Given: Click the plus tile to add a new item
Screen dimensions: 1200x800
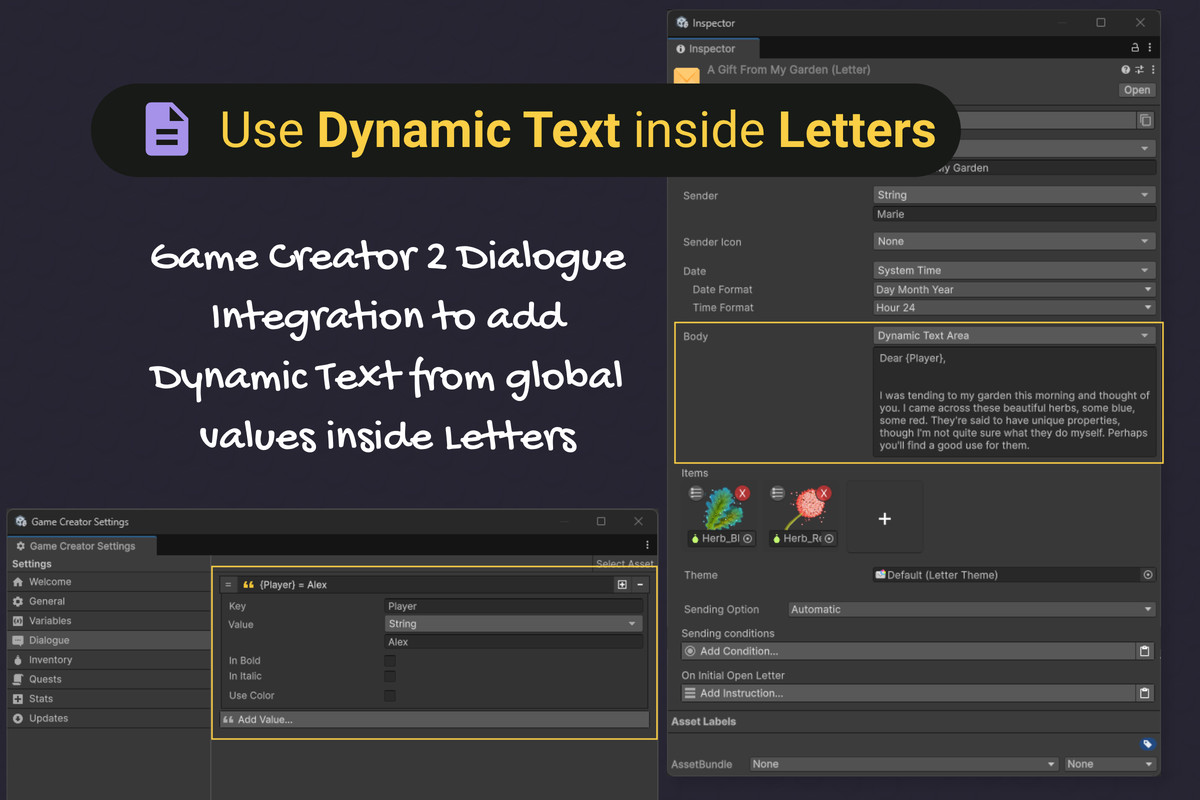Looking at the screenshot, I should tap(884, 516).
